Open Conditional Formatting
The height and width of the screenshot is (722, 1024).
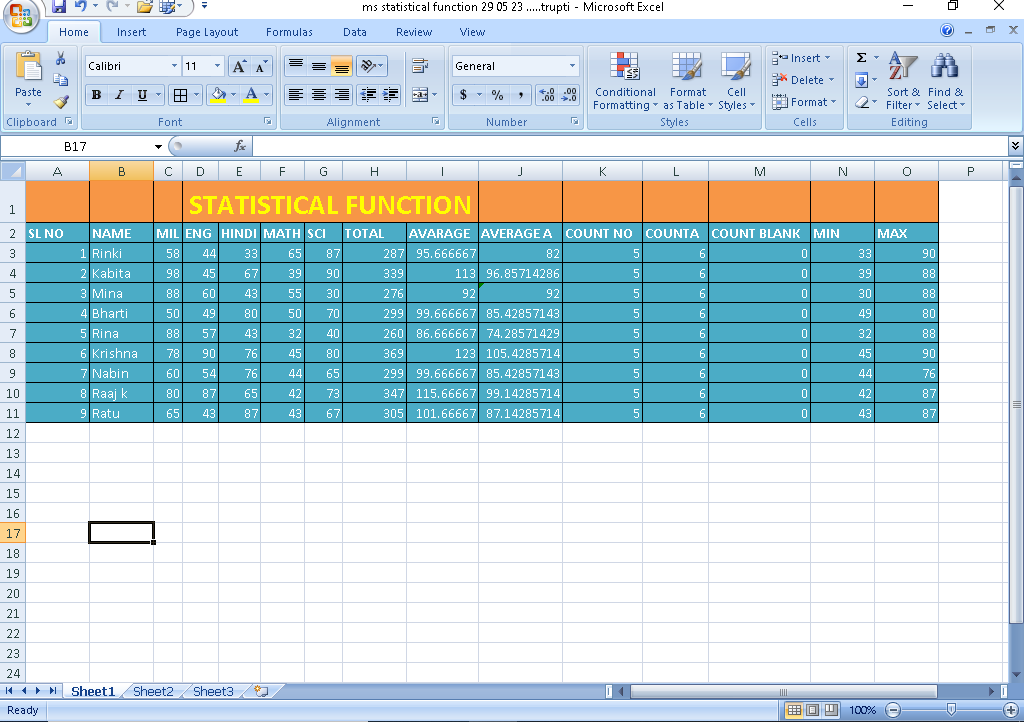[x=625, y=82]
